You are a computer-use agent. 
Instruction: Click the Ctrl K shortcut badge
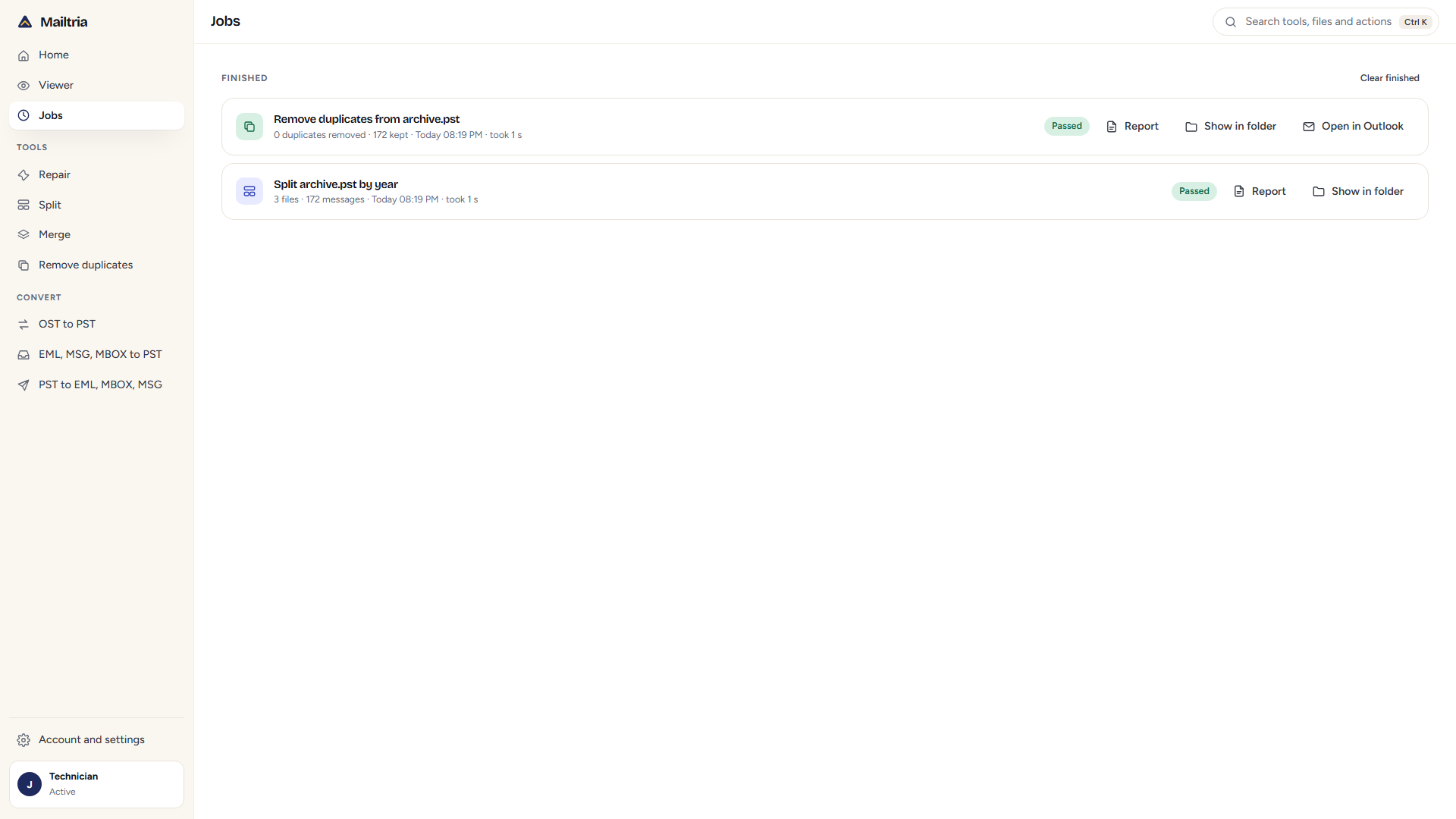click(1415, 22)
